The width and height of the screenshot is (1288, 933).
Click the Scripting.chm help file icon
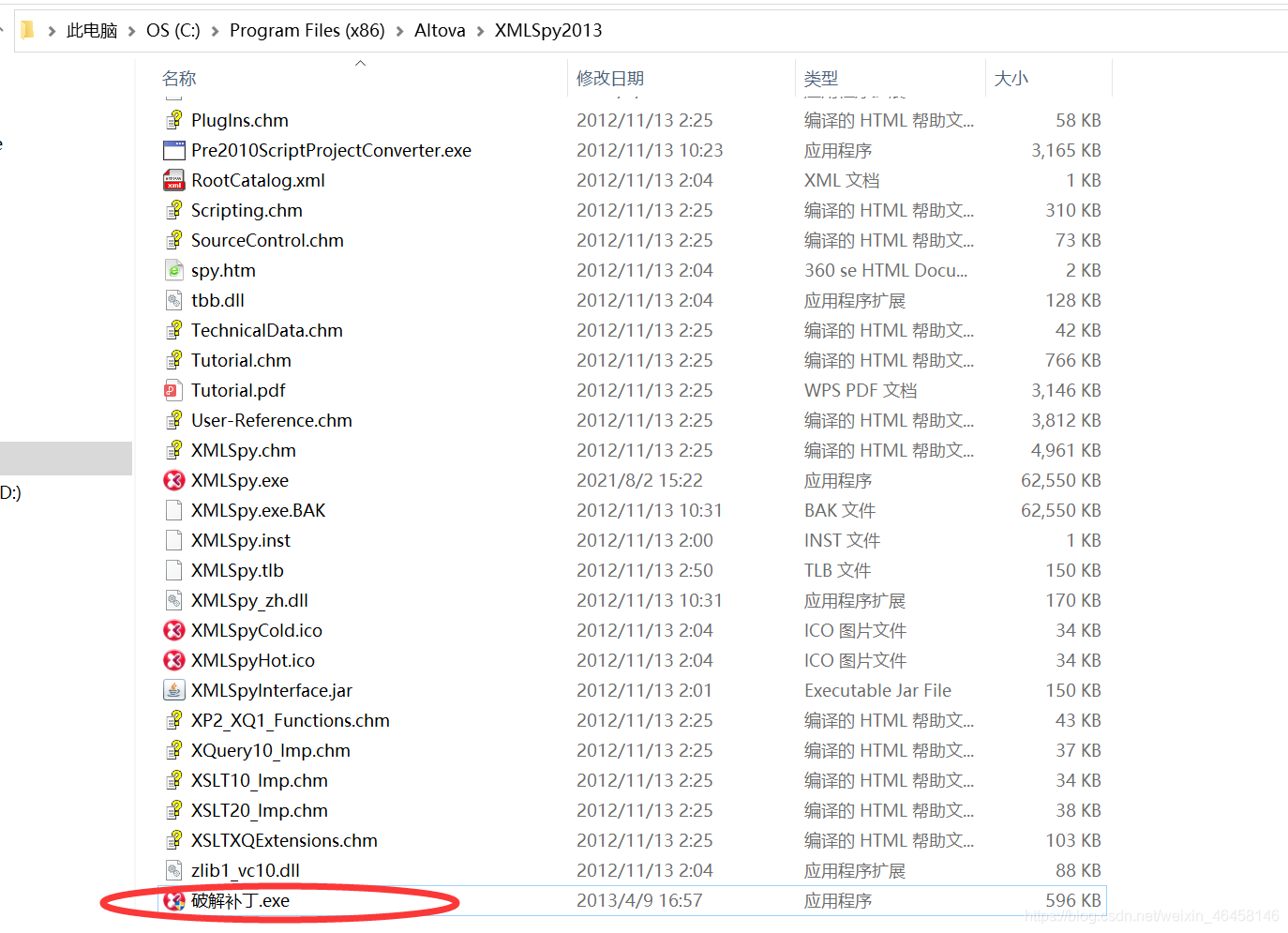pyautogui.click(x=174, y=210)
